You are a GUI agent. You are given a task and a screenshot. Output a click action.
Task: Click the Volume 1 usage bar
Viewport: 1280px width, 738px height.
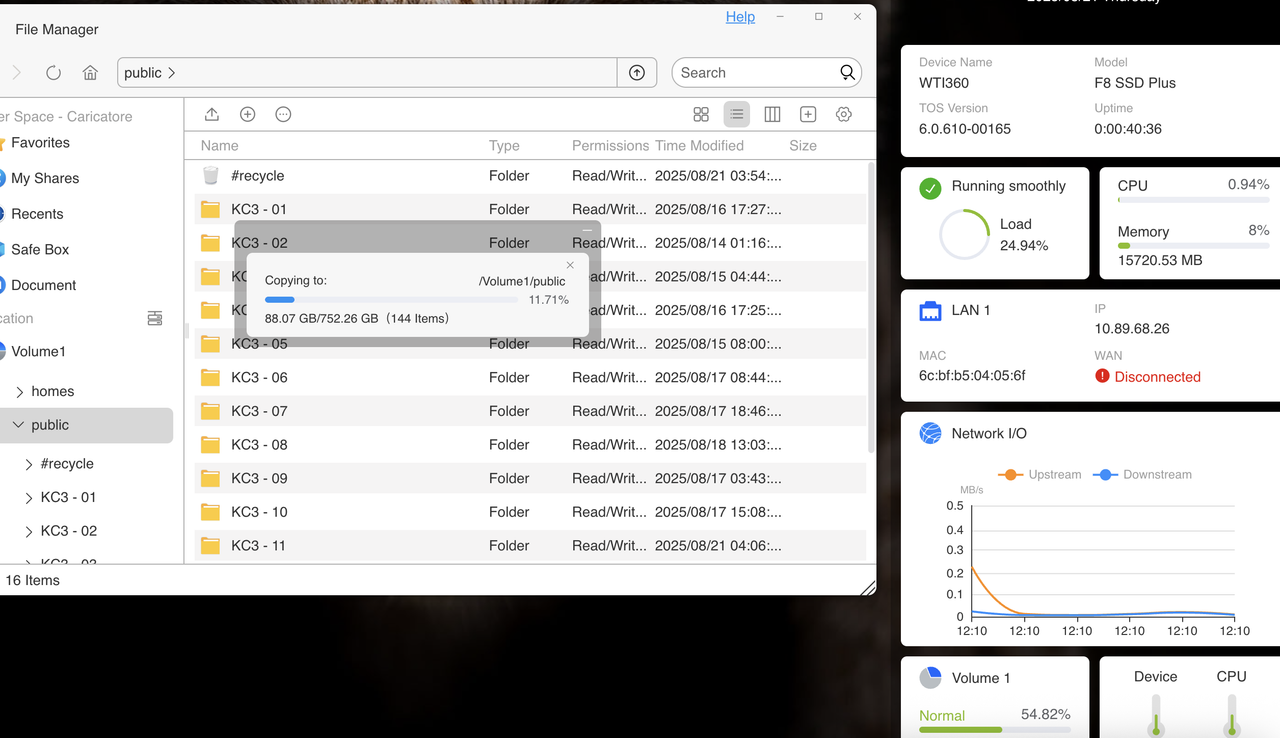tap(995, 730)
